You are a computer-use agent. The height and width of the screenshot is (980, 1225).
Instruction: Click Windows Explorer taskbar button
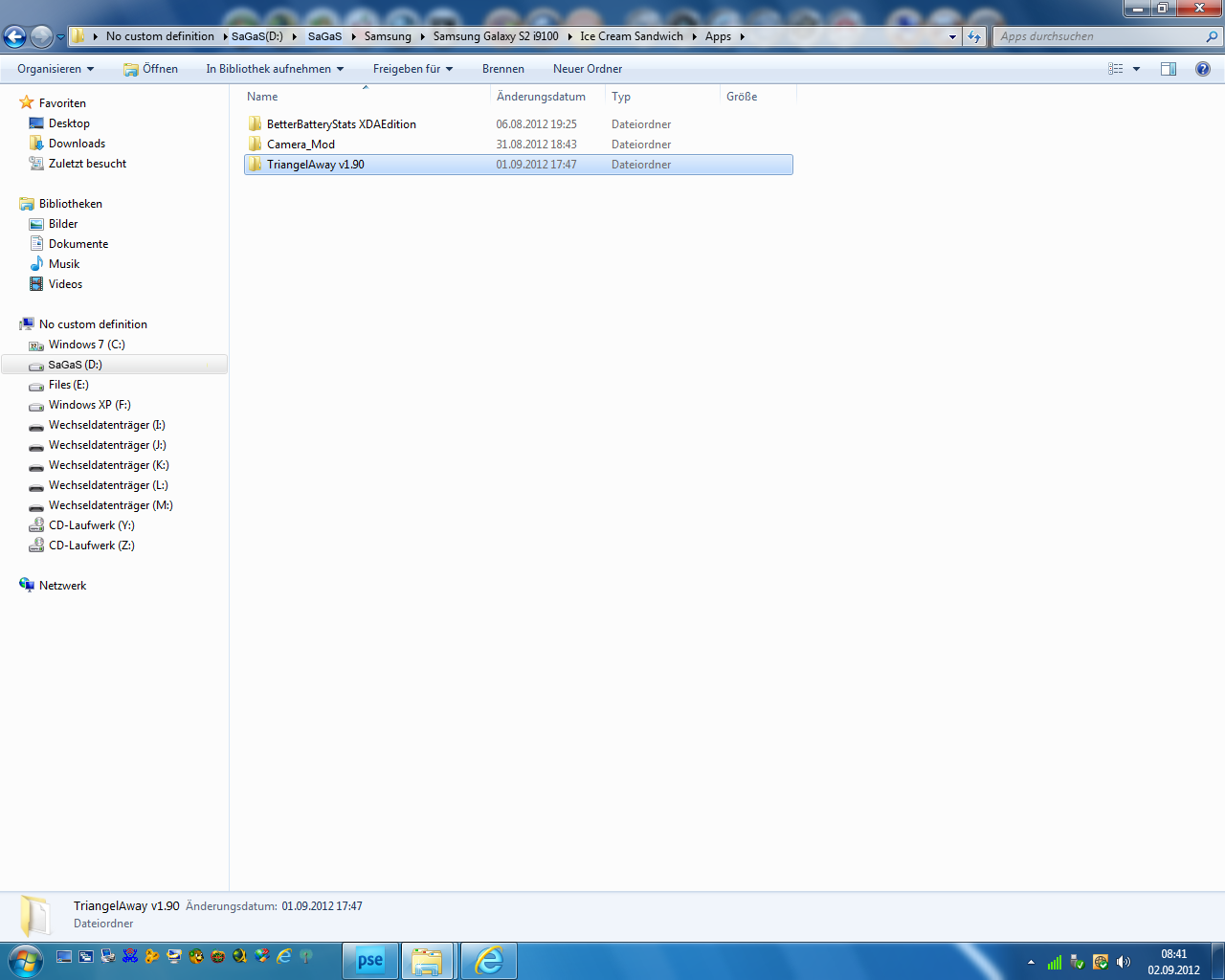[427, 961]
